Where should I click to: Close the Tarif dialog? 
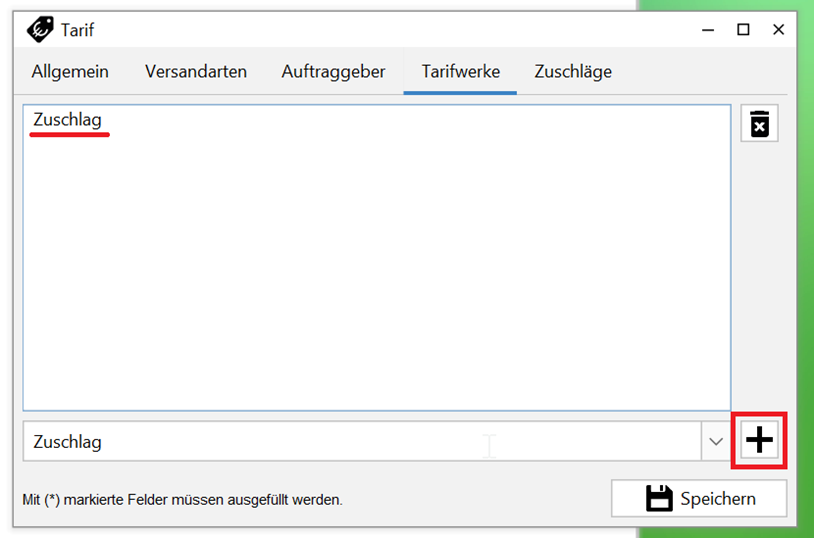pyautogui.click(x=778, y=30)
